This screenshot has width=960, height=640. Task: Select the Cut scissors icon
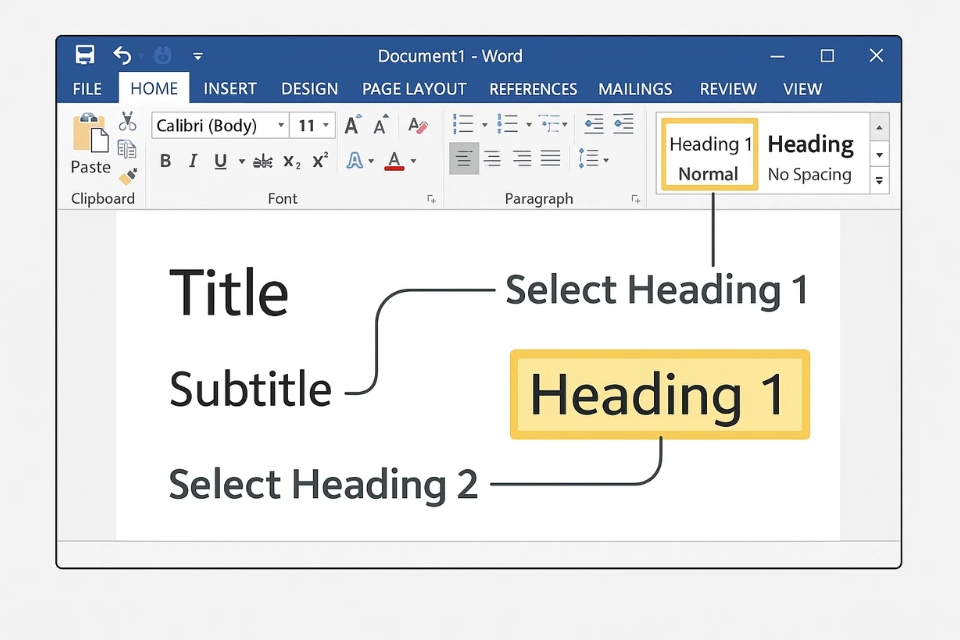127,120
